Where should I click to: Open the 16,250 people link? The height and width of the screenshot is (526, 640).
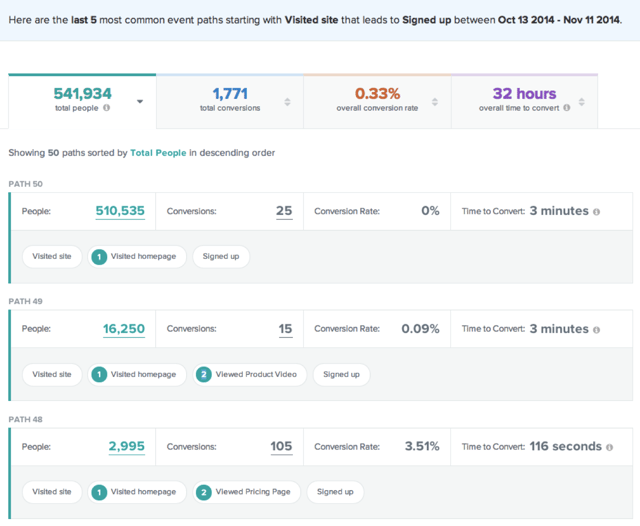tap(124, 329)
